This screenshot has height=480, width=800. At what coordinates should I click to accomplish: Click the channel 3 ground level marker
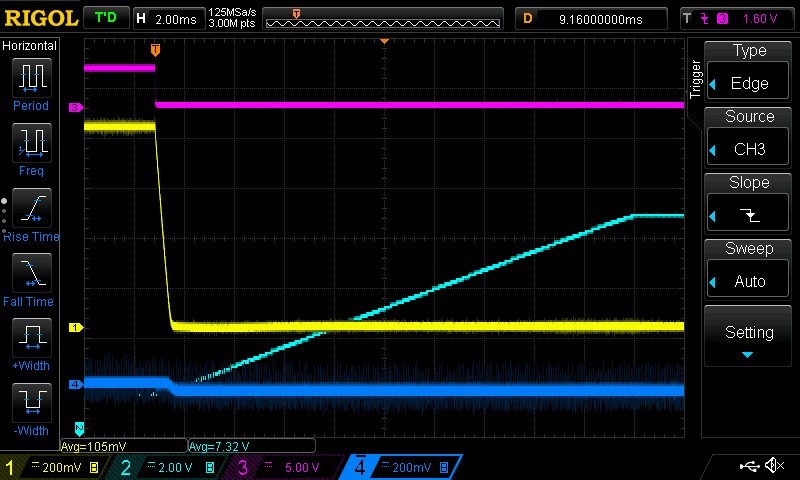(76, 108)
